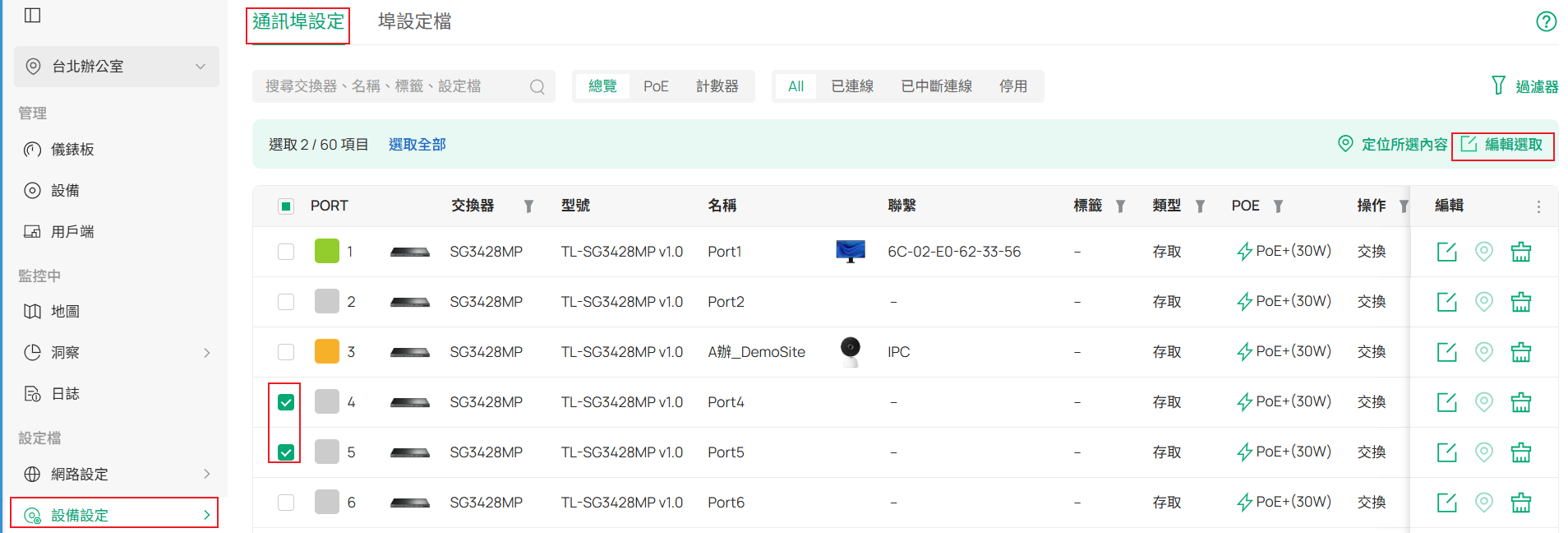Click the 編輯選取 button
The height and width of the screenshot is (533, 1568).
coord(1503,145)
